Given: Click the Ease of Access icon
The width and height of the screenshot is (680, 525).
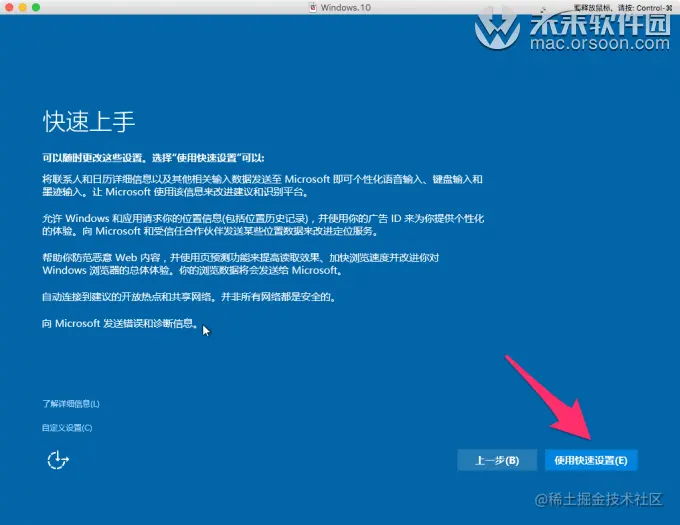Looking at the screenshot, I should click(x=58, y=460).
